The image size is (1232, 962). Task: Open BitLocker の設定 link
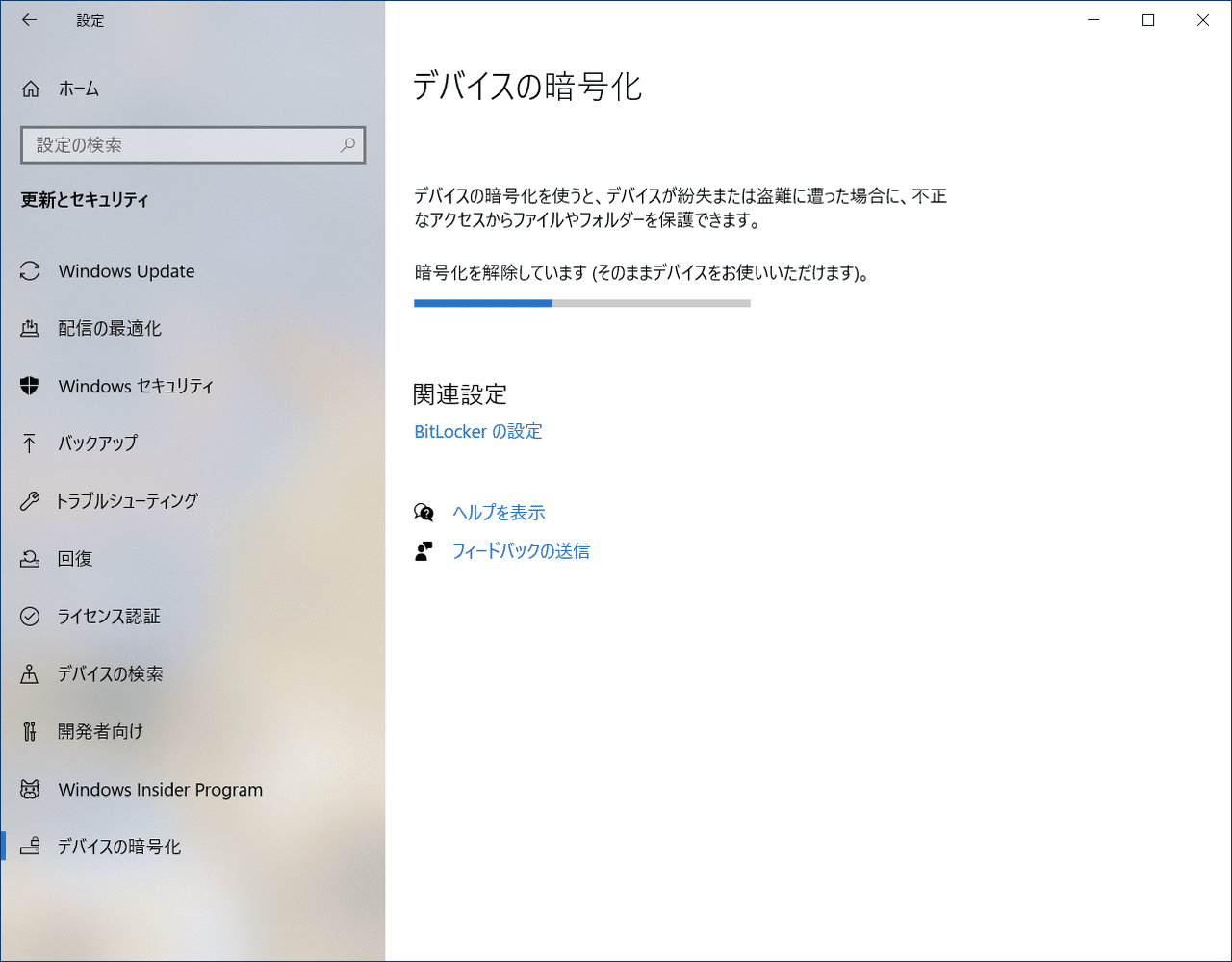click(x=477, y=431)
